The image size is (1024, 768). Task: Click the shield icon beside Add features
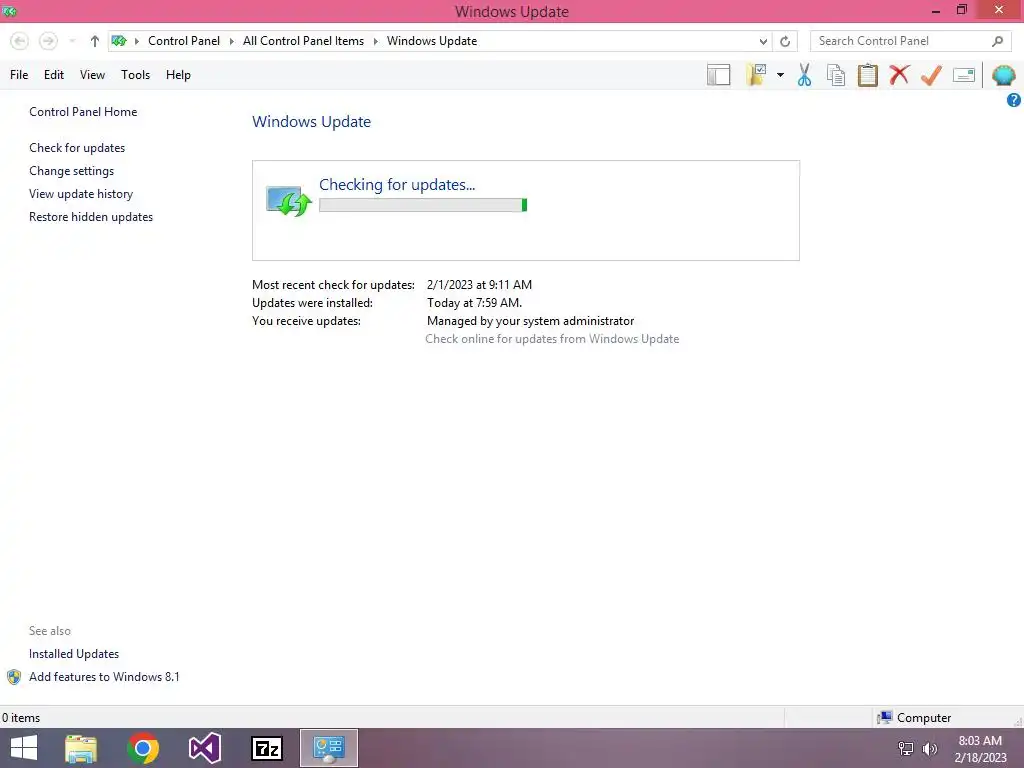[14, 677]
